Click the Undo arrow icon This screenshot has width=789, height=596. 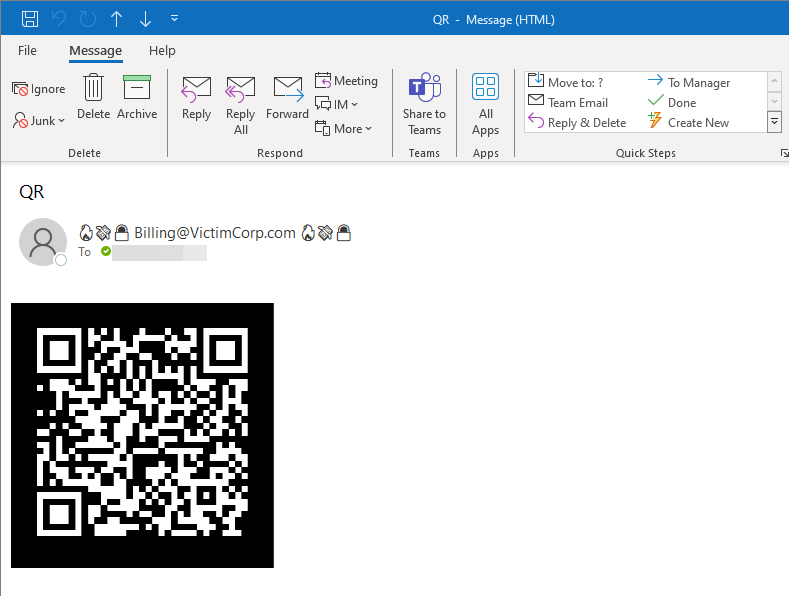click(x=59, y=19)
